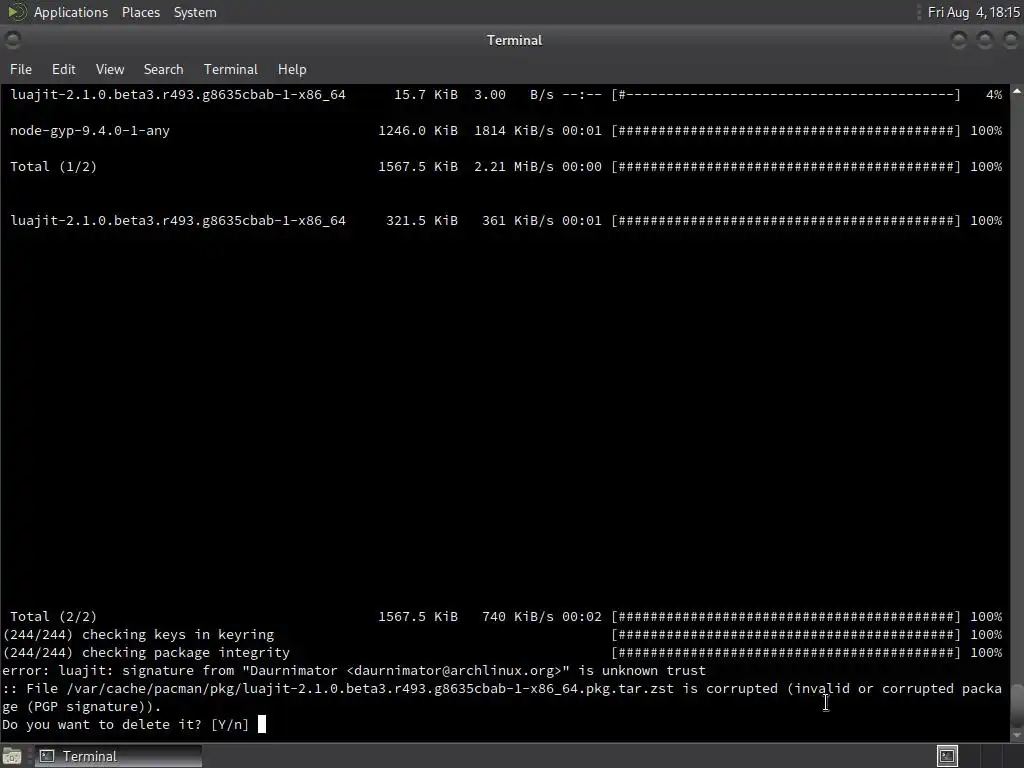Click the node-gyp 100% progress bar
This screenshot has width=1024, height=768.
tap(786, 131)
